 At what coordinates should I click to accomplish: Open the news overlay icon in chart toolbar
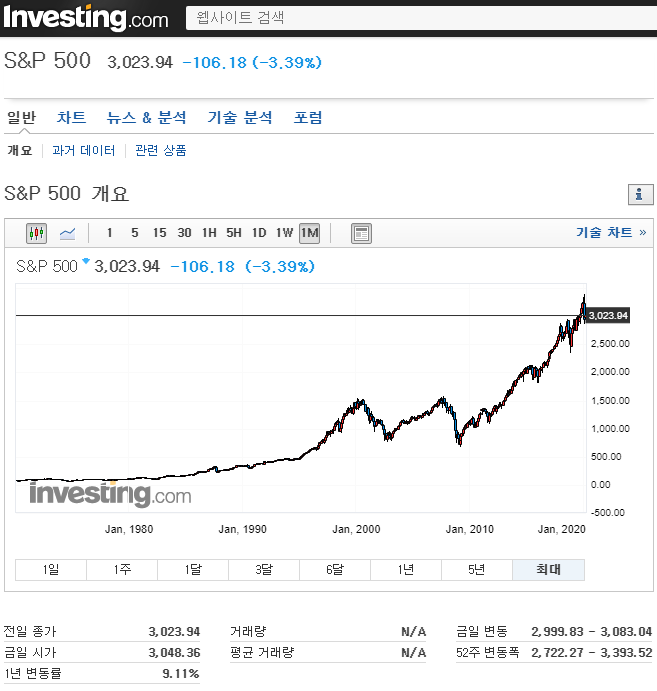361,233
